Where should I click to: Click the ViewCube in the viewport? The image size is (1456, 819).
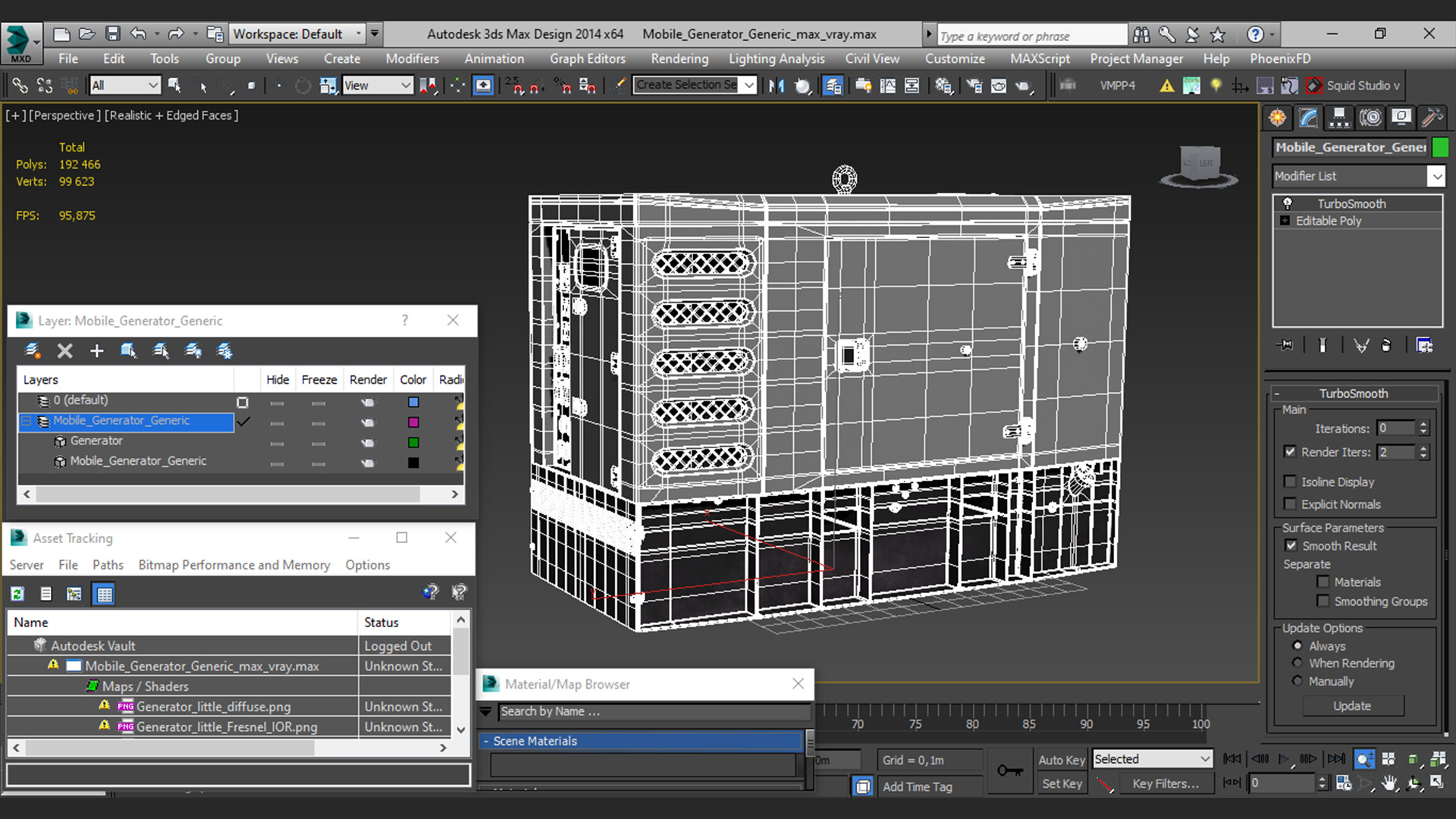point(1200,165)
